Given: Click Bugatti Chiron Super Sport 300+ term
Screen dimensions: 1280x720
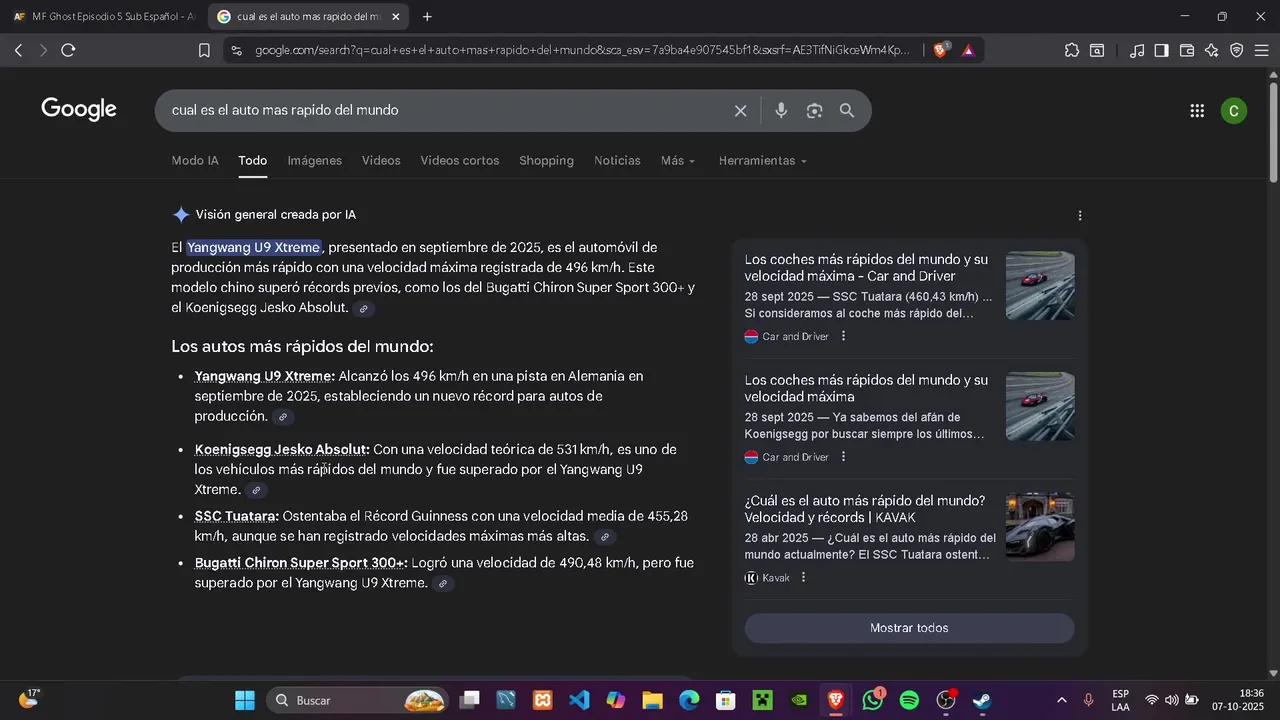Looking at the screenshot, I should pyautogui.click(x=301, y=563).
